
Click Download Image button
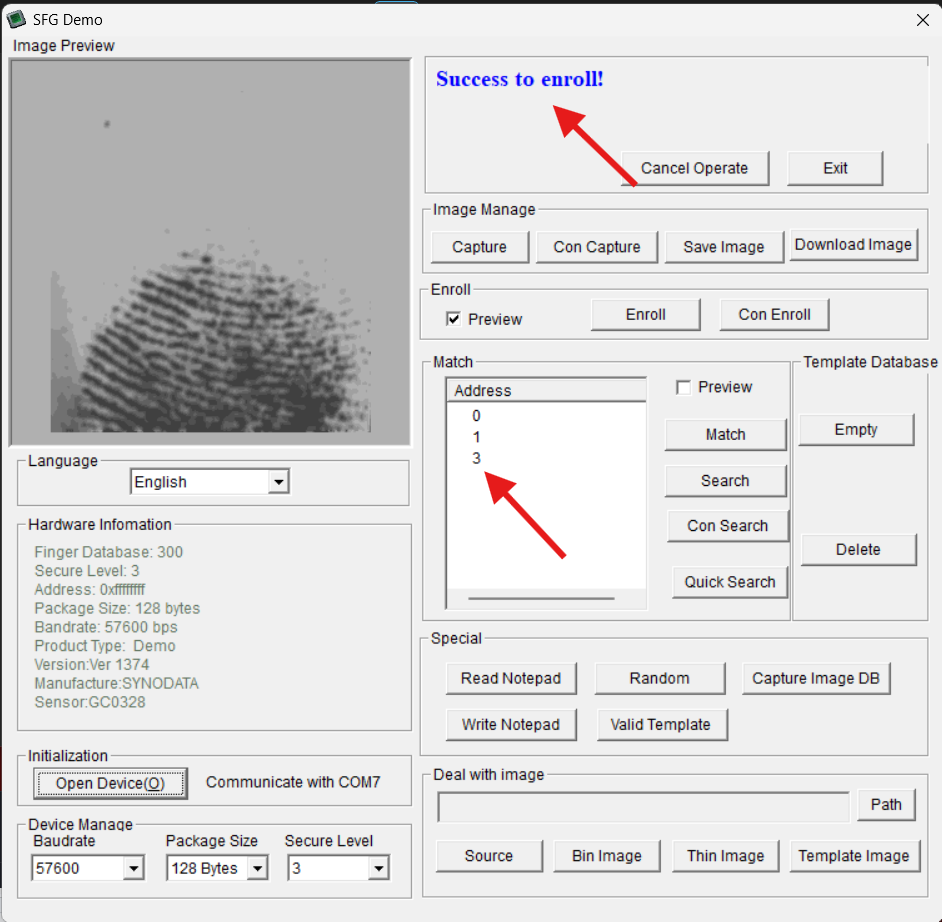[x=853, y=244]
